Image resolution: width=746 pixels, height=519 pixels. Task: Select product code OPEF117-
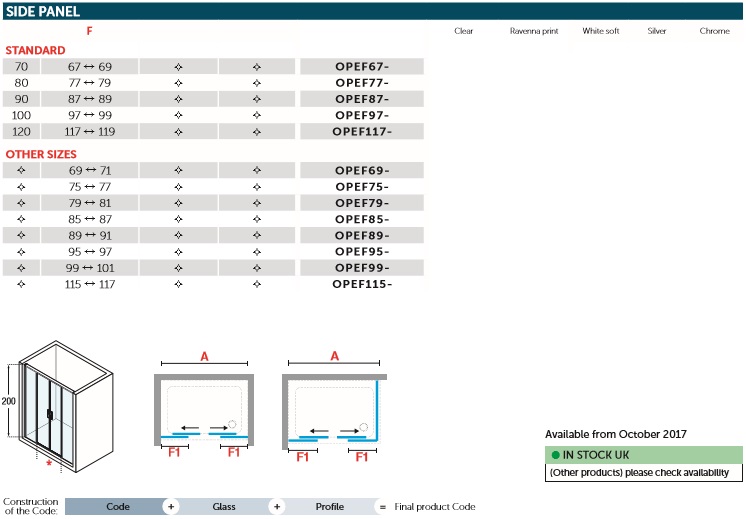(361, 131)
